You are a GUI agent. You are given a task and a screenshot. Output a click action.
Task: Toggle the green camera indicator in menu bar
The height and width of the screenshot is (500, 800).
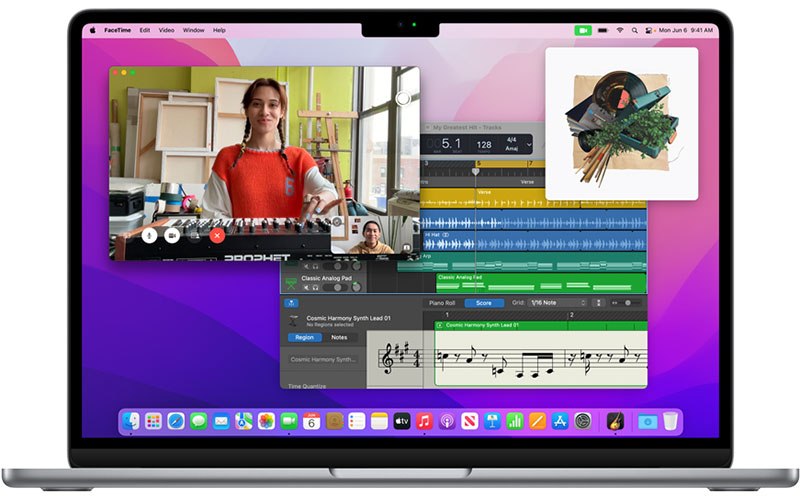click(583, 30)
